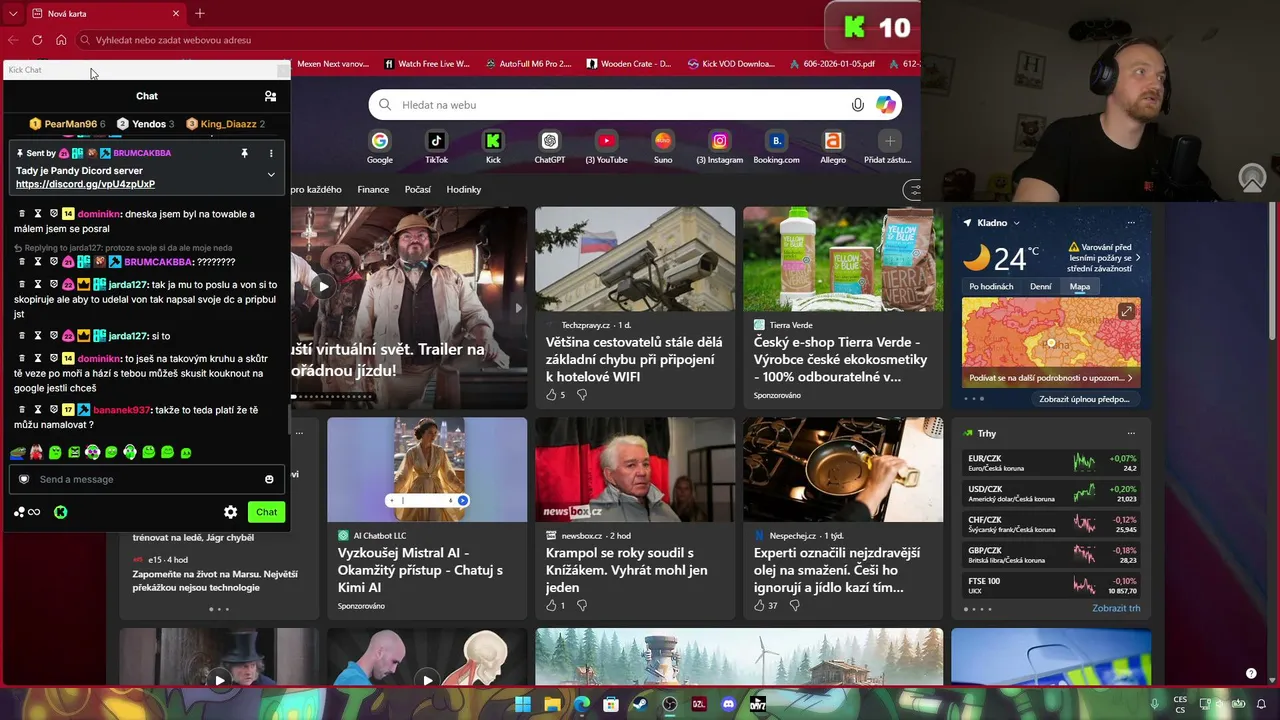The image size is (1280, 720).
Task: Select the Denní weather tab
Action: coord(1041,286)
